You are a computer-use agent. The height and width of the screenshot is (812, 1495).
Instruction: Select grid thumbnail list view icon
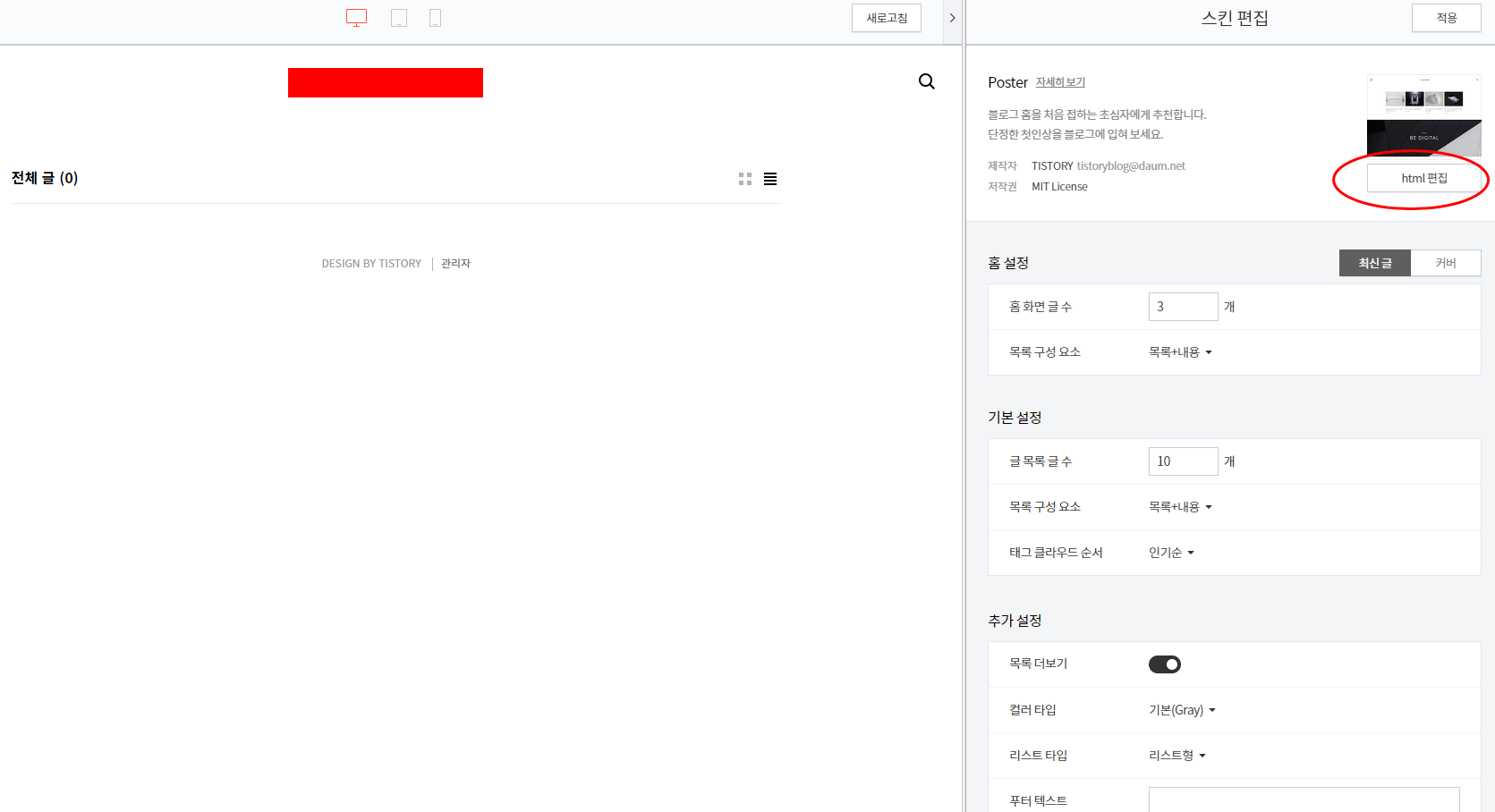point(745,179)
